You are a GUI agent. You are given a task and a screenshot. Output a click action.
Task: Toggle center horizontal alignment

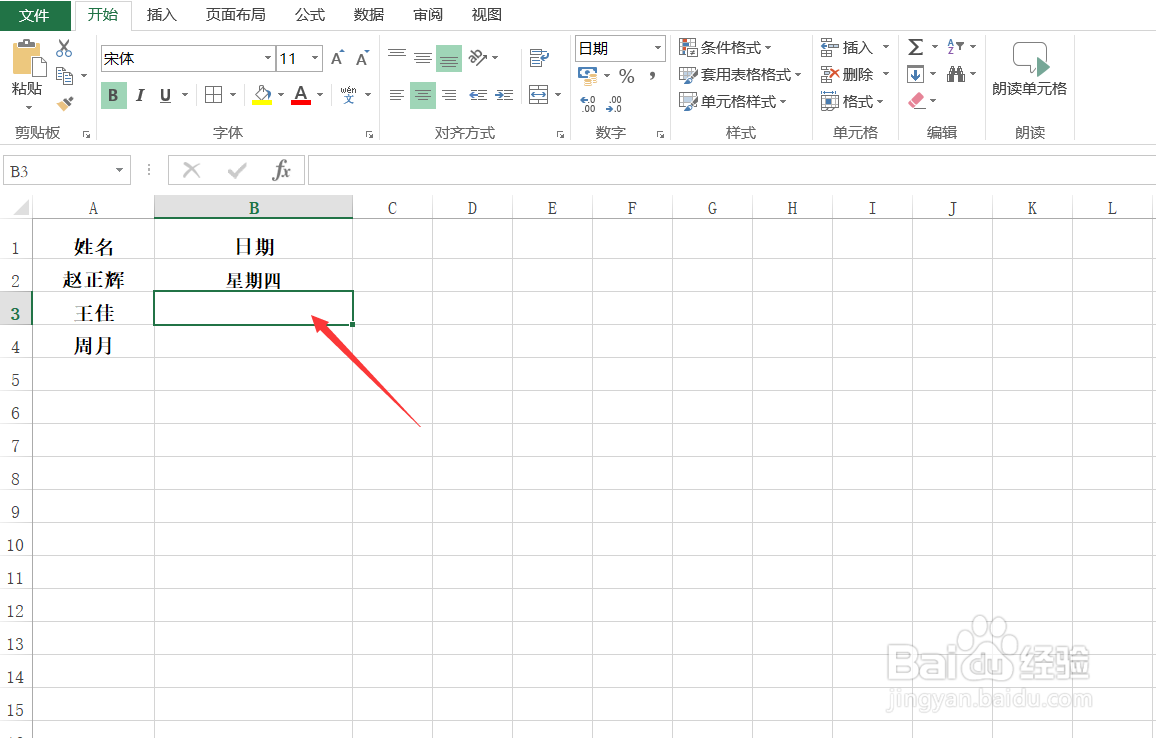point(422,95)
